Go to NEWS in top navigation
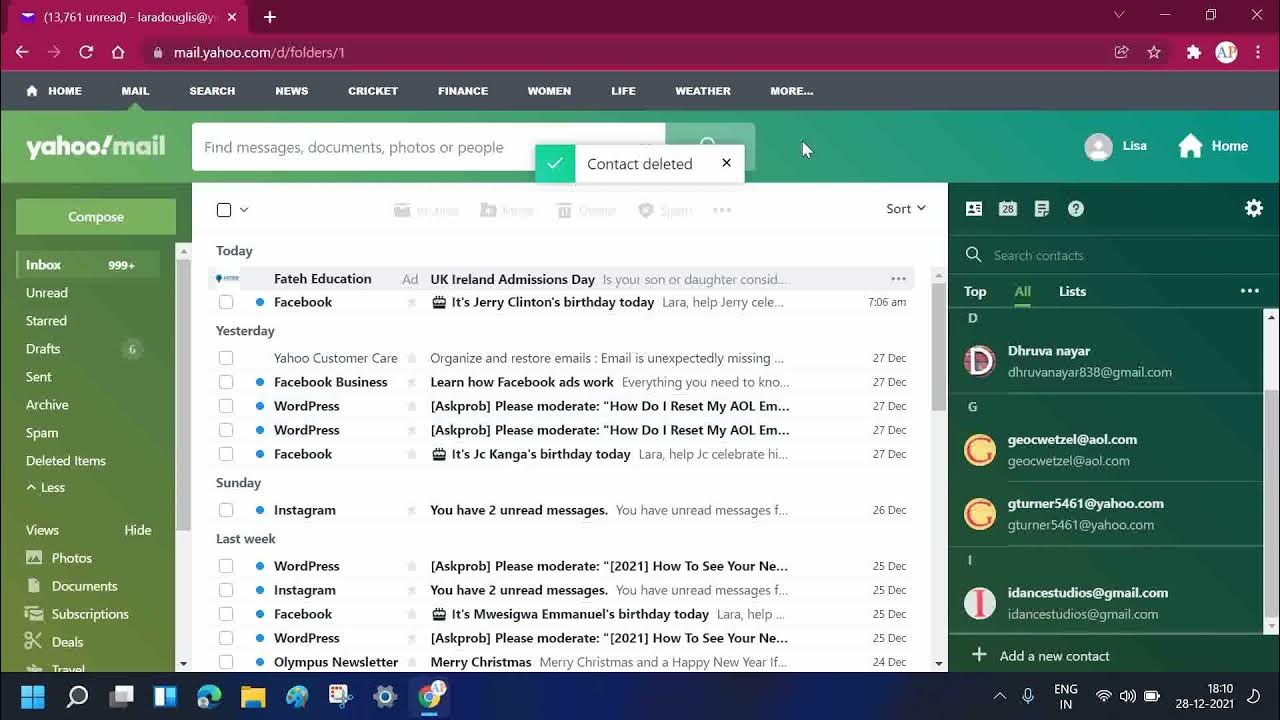 point(292,91)
